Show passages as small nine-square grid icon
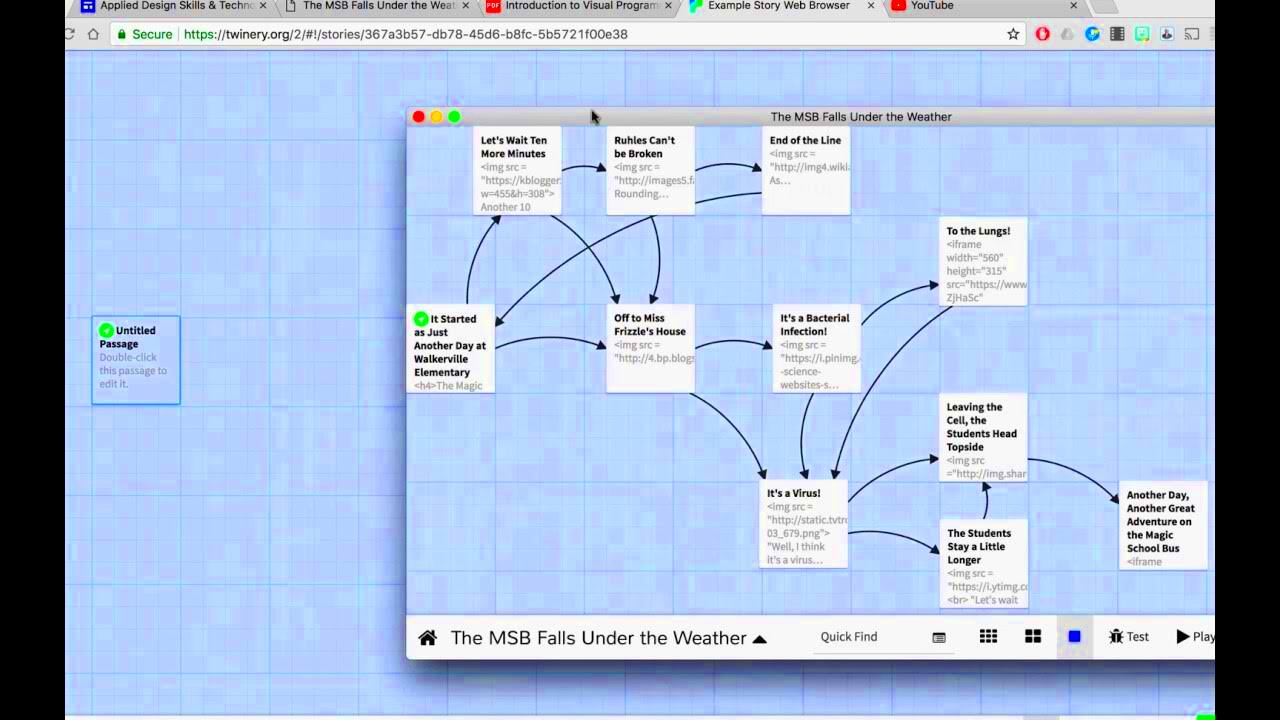 [x=988, y=636]
